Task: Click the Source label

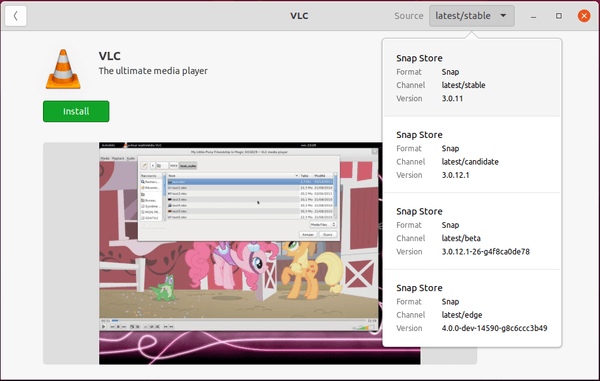Action: [409, 16]
